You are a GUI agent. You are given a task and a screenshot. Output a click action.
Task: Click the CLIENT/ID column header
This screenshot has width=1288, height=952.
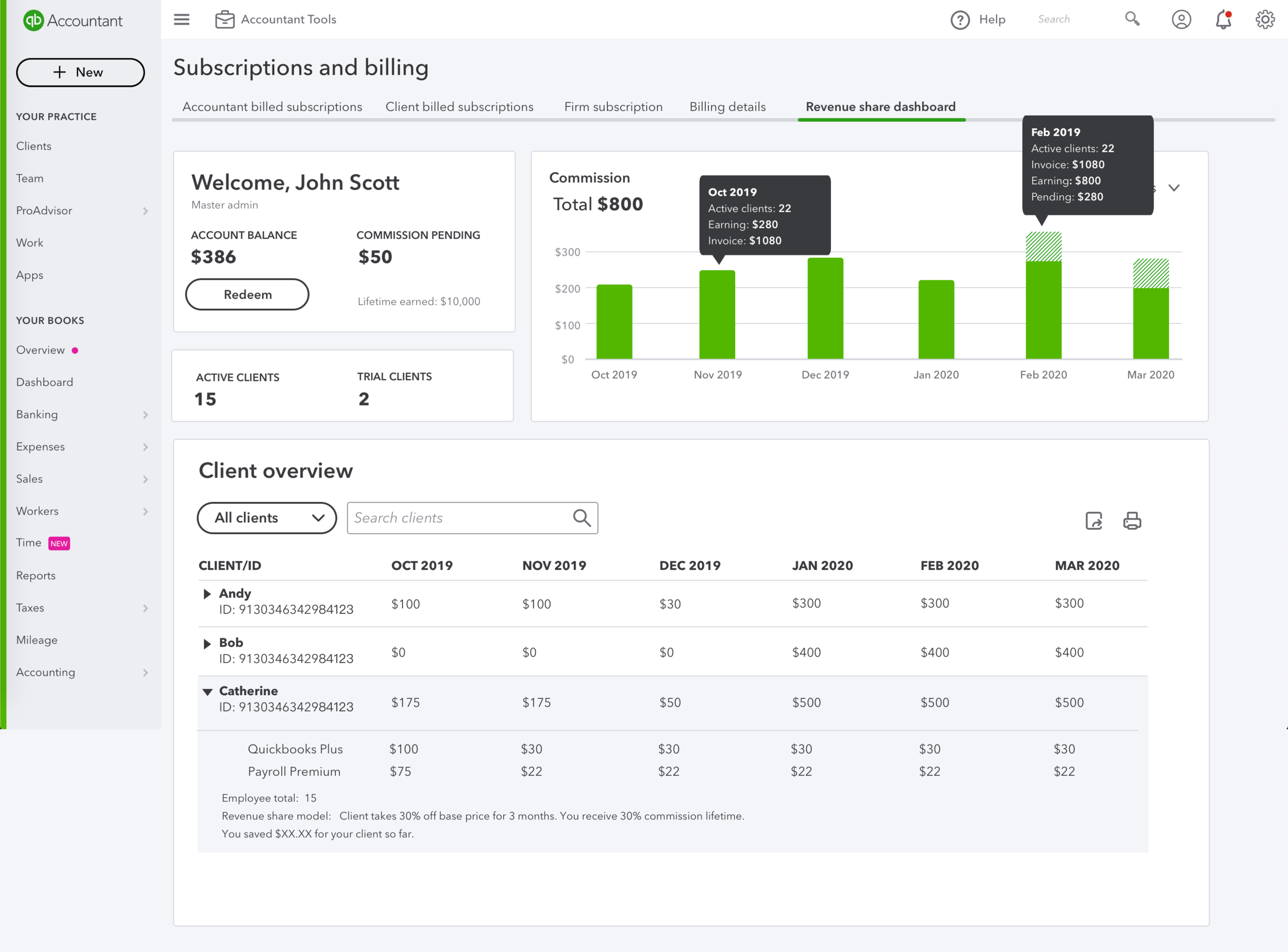[x=230, y=565]
